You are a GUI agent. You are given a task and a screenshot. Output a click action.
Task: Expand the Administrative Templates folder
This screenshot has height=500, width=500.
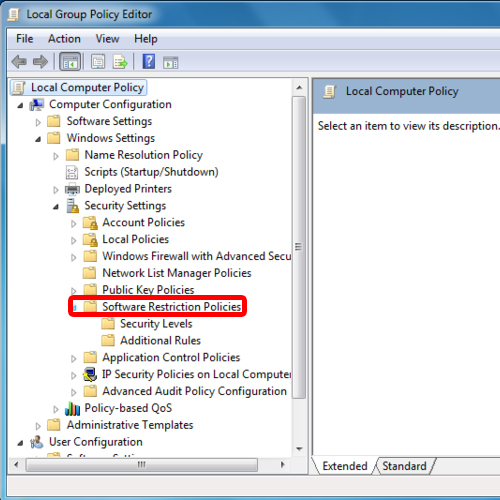[38, 426]
